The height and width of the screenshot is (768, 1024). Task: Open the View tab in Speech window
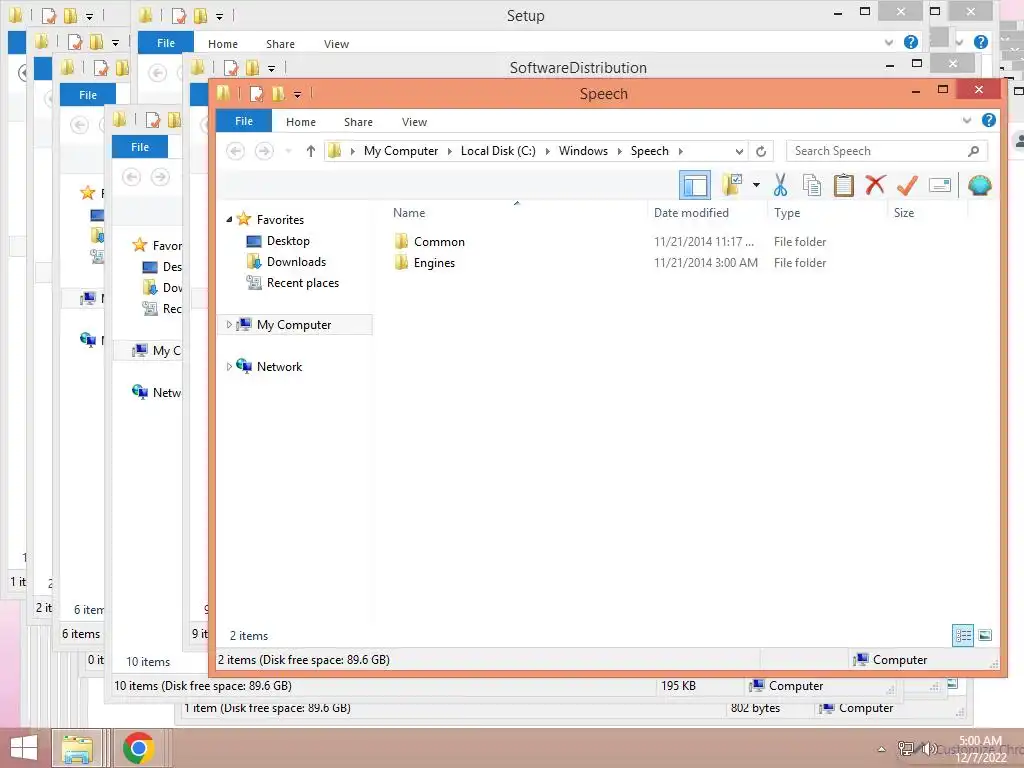pyautogui.click(x=414, y=122)
